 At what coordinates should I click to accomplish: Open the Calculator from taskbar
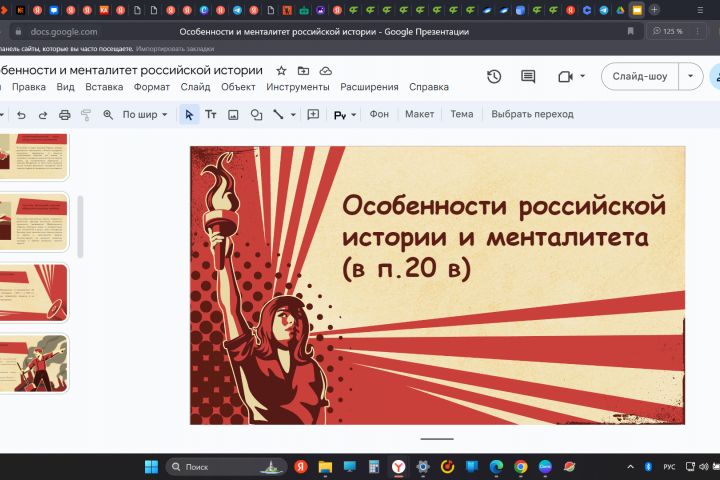pos(374,467)
